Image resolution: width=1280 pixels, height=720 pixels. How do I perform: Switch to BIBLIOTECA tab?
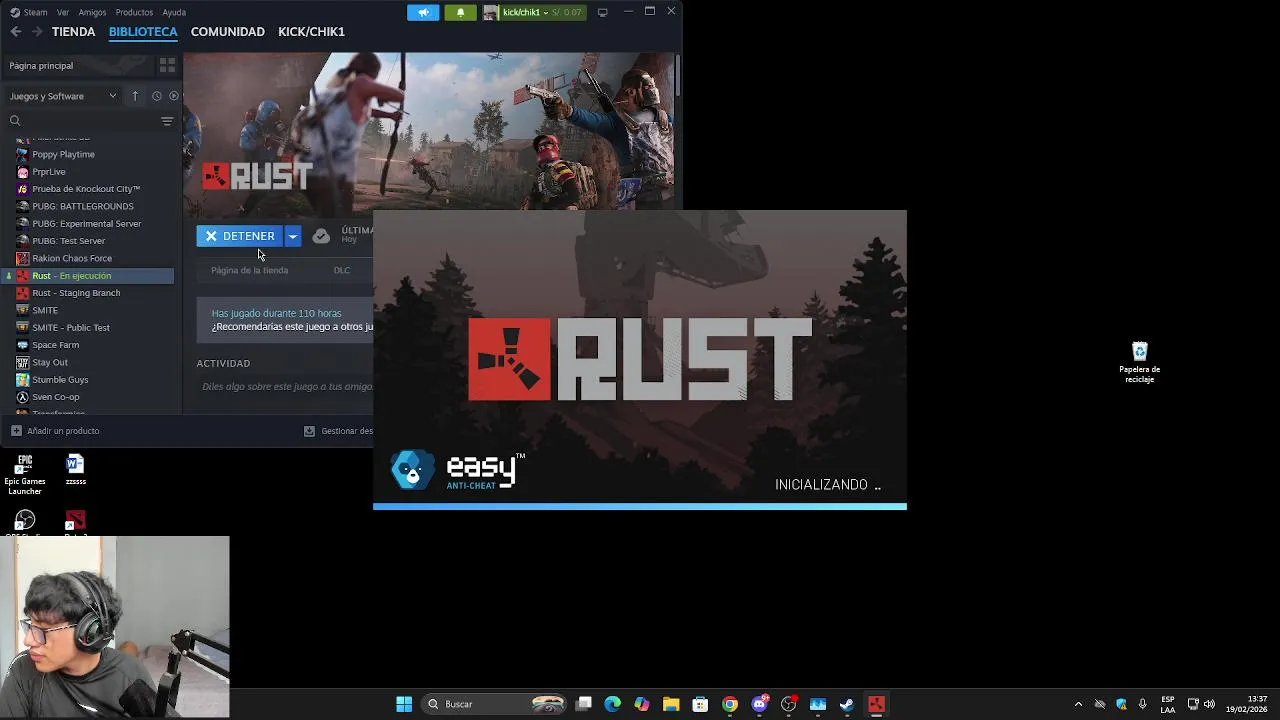pos(143,32)
